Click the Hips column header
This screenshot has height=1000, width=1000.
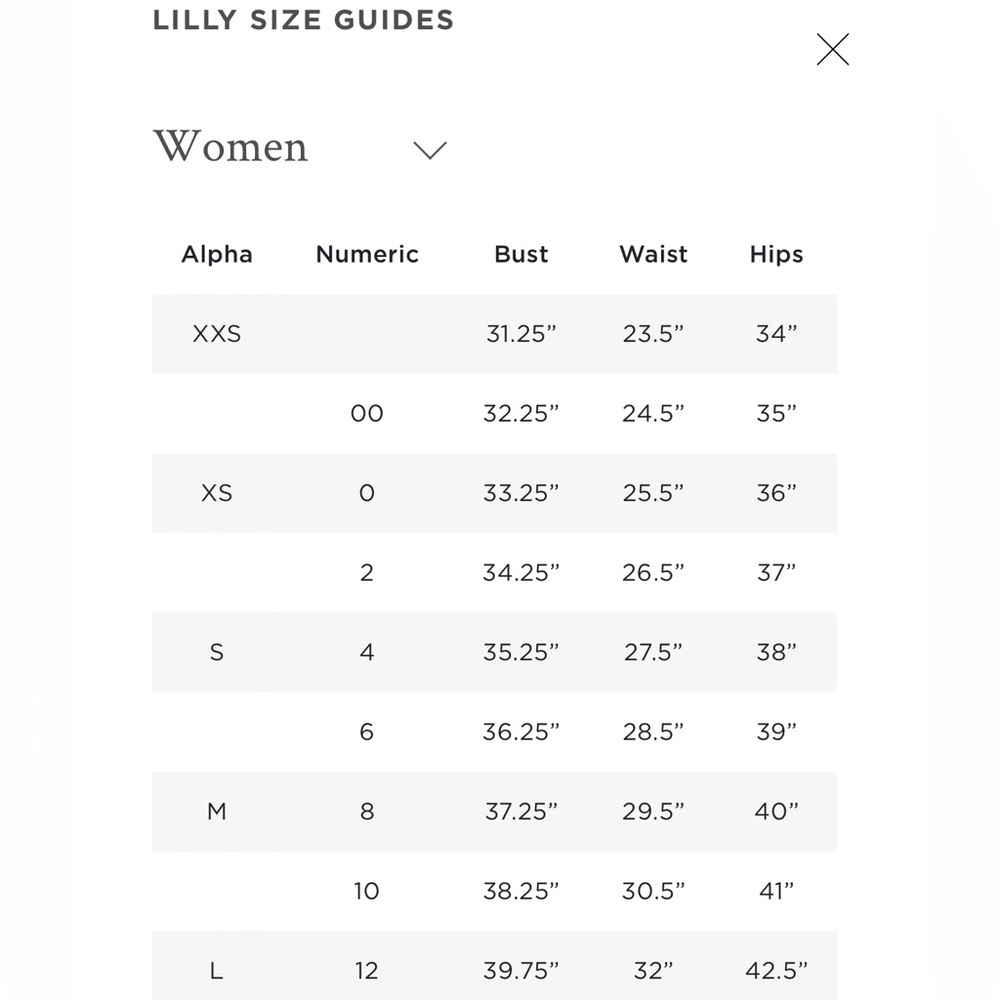tap(776, 254)
